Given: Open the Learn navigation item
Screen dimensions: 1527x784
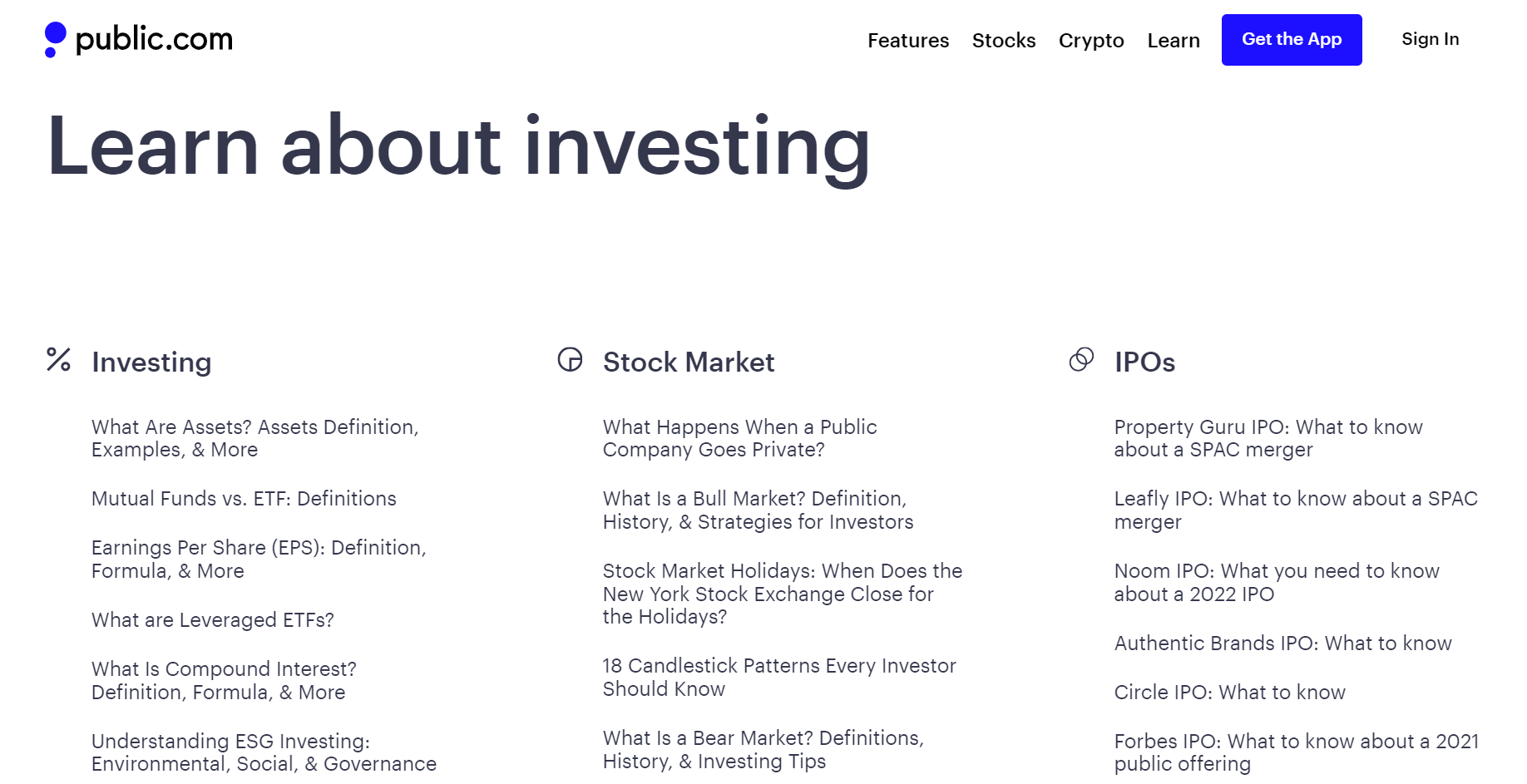Looking at the screenshot, I should click(1173, 41).
